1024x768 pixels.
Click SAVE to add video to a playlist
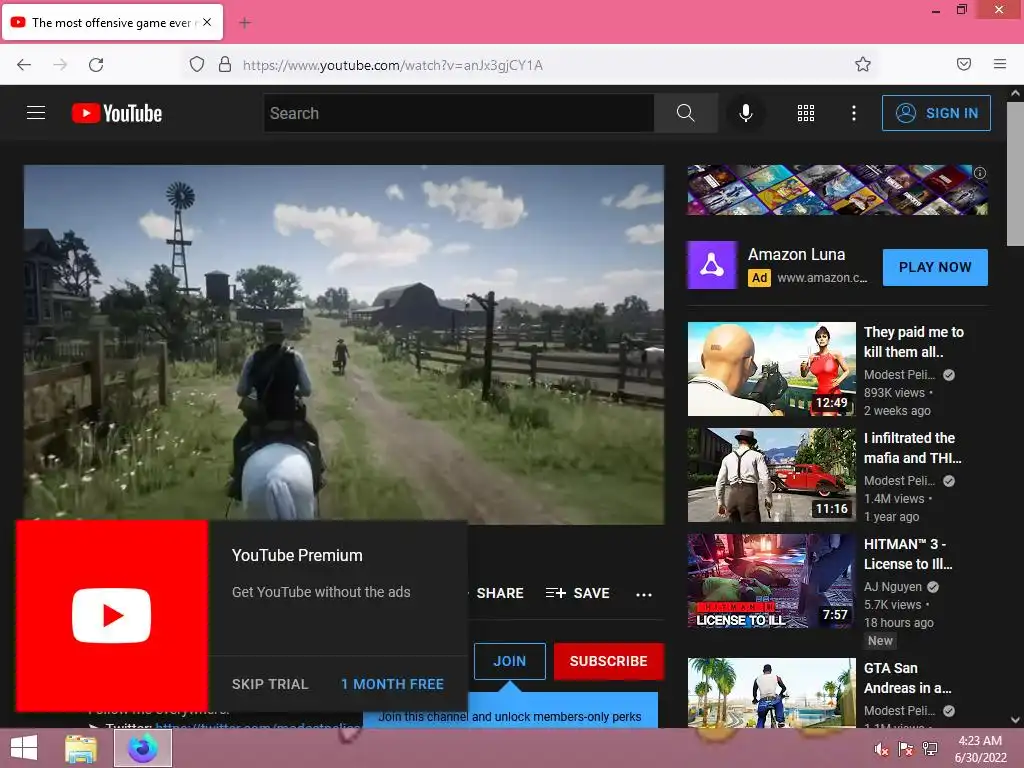[x=578, y=593]
